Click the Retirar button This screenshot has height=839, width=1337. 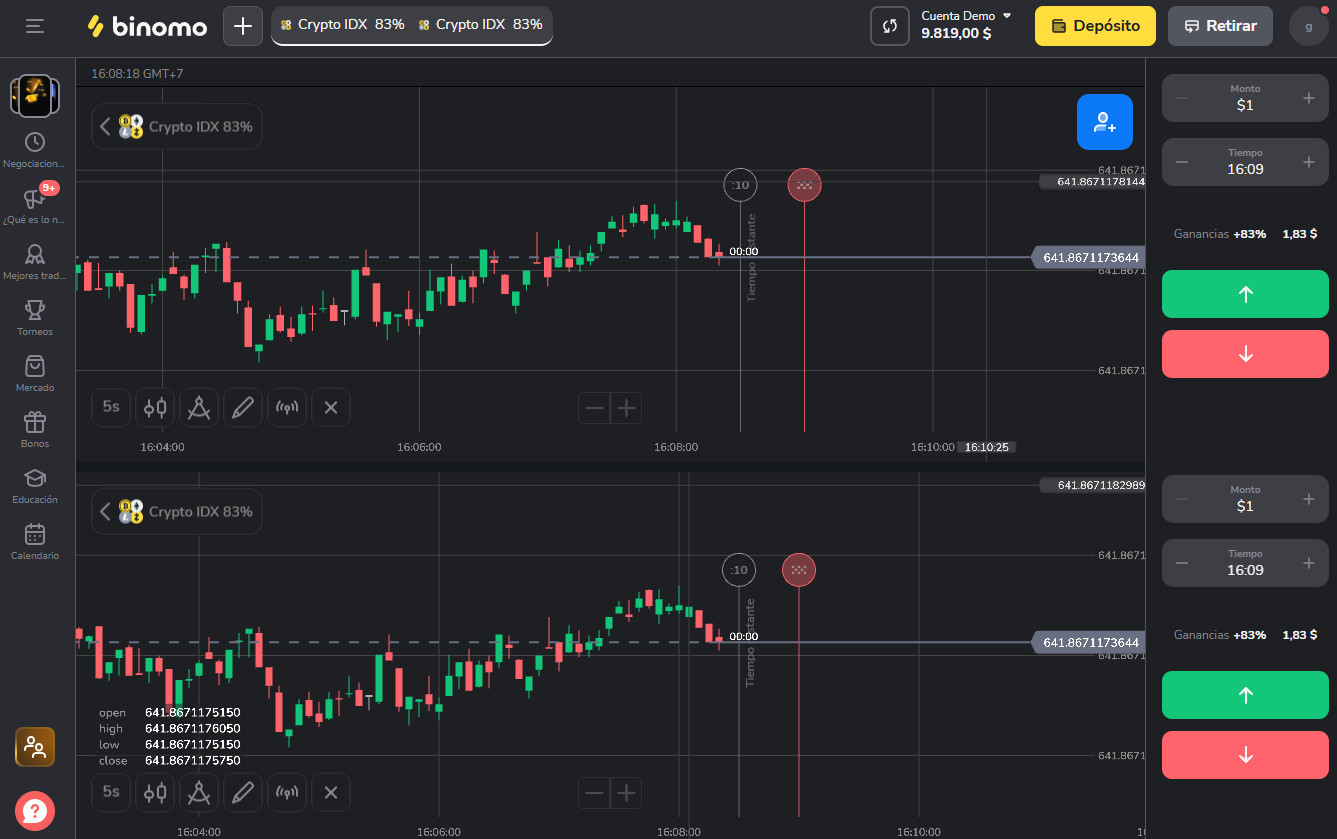click(1220, 26)
